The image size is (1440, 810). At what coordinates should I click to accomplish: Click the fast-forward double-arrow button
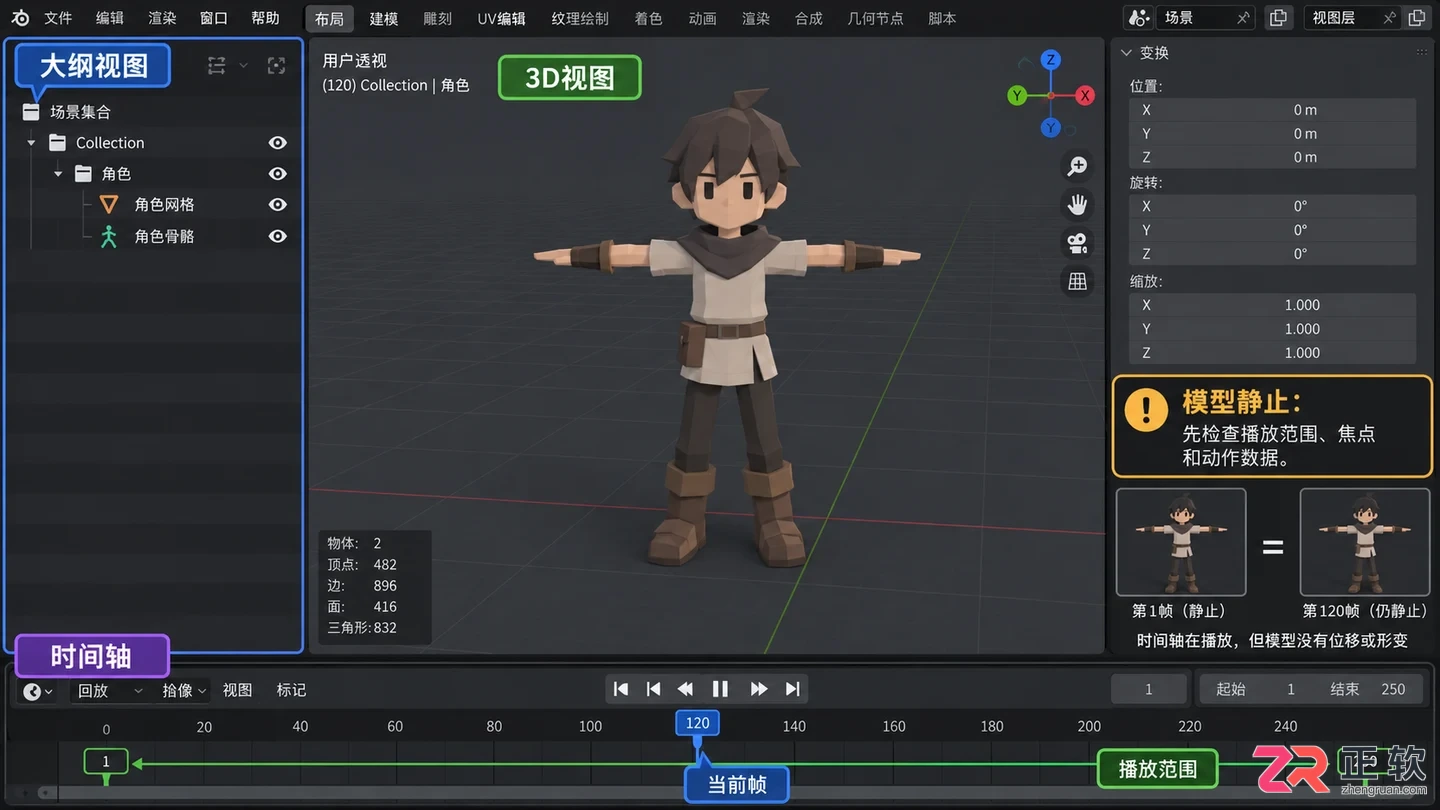[x=759, y=689]
